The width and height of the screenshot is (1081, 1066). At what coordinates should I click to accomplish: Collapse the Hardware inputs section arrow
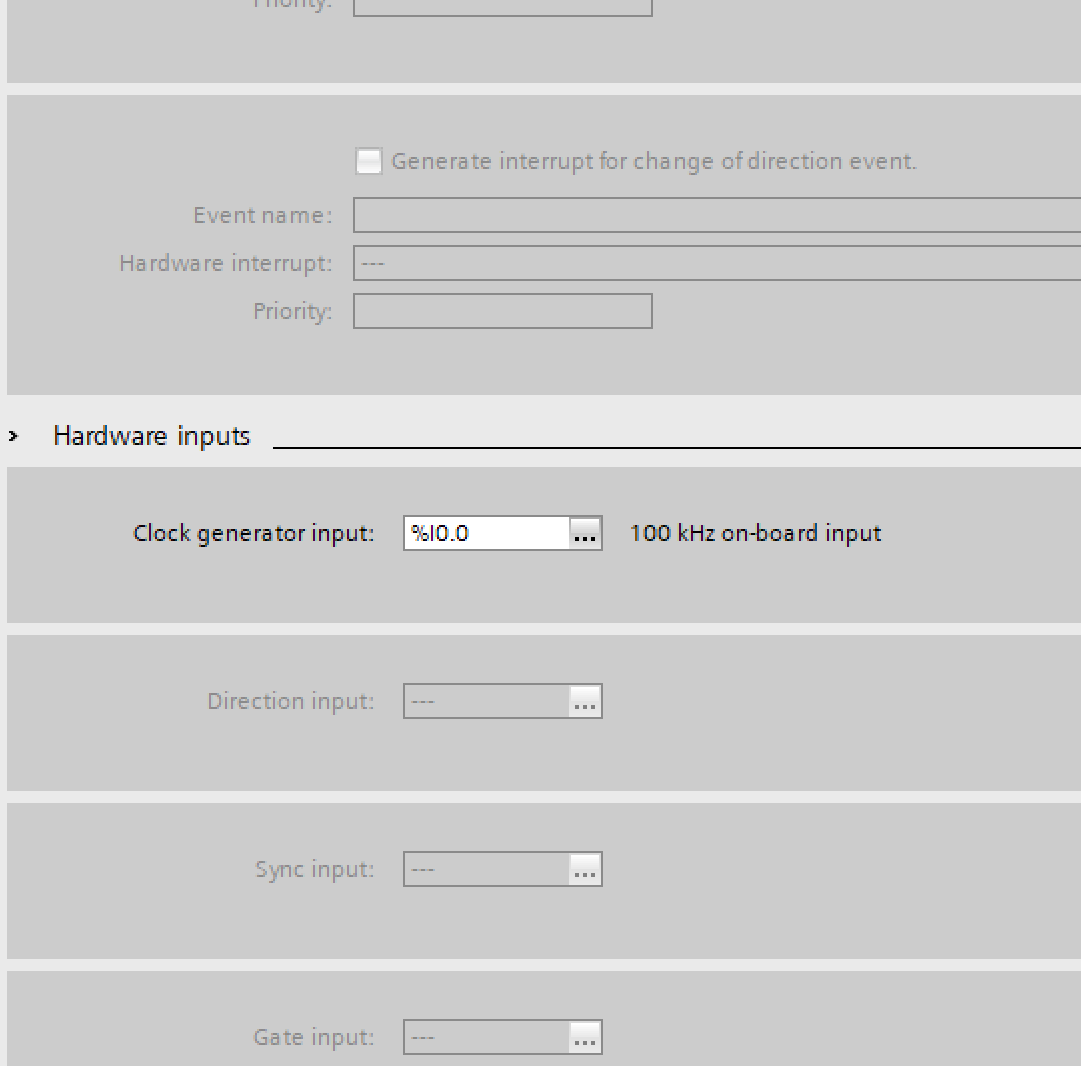pyautogui.click(x=13, y=436)
